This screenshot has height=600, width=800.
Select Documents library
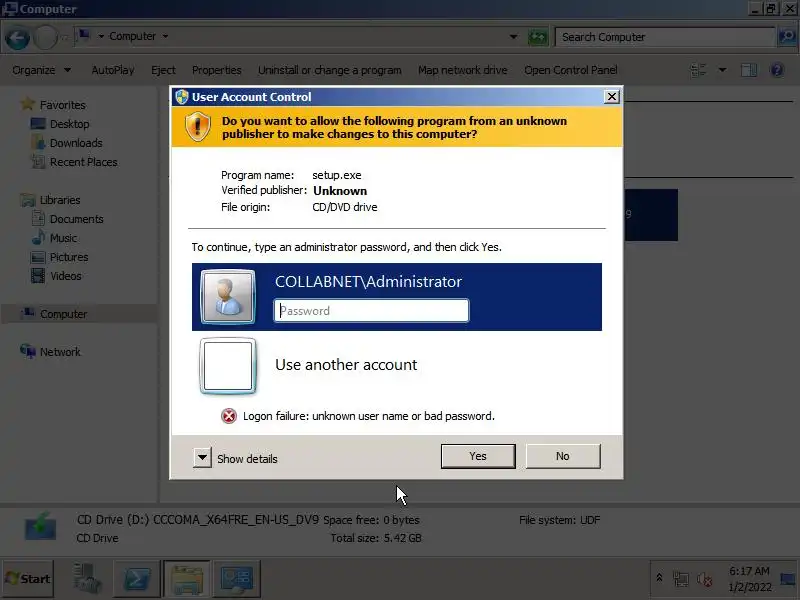click(x=77, y=219)
